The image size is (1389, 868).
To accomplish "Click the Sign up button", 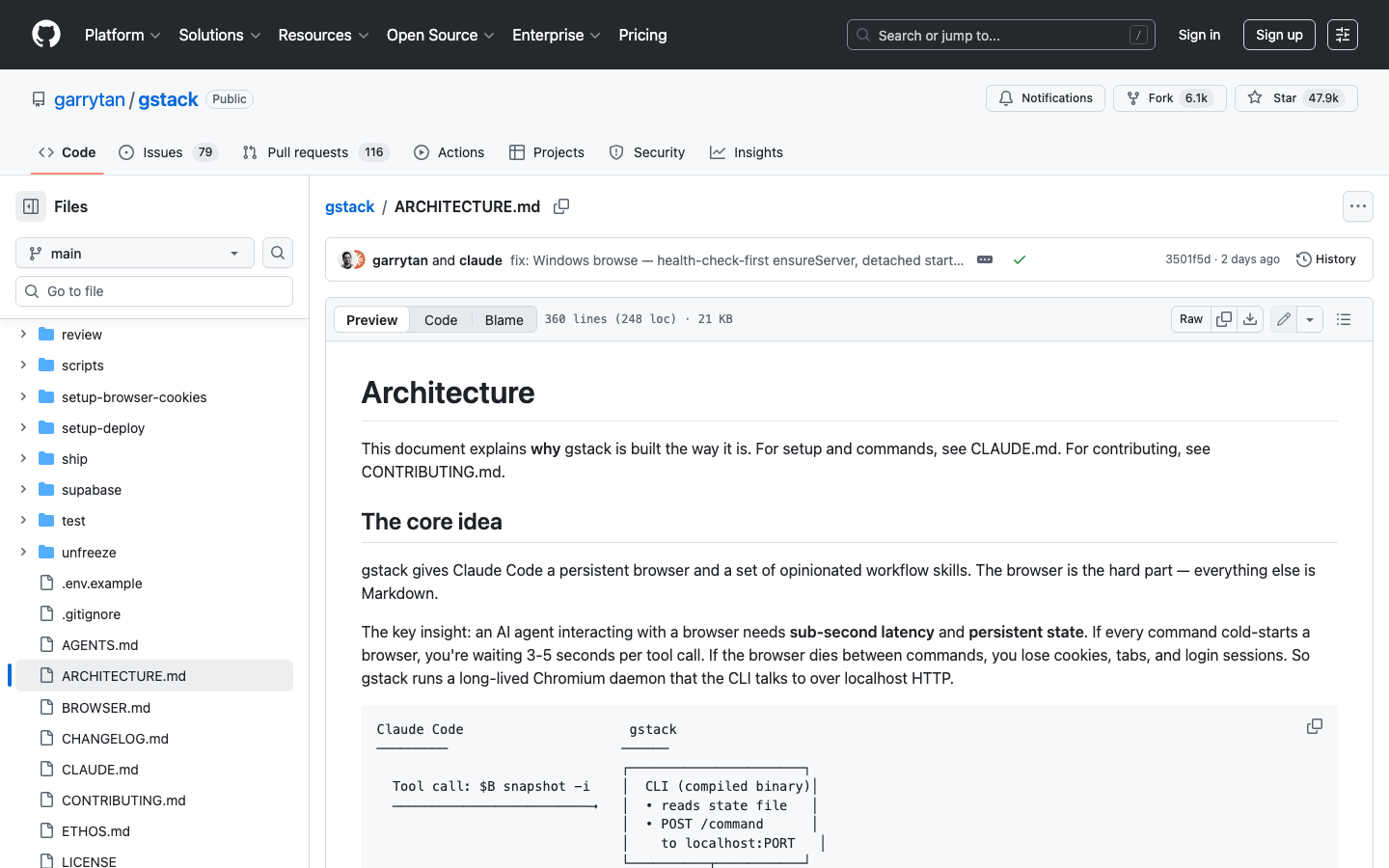I will 1279,35.
